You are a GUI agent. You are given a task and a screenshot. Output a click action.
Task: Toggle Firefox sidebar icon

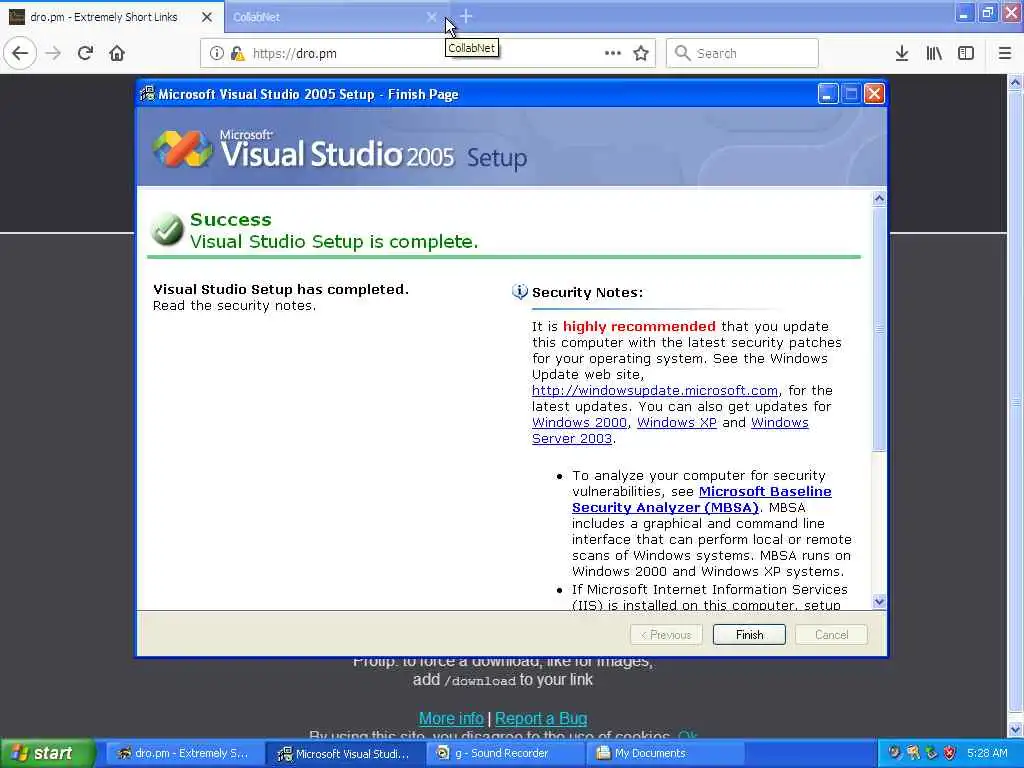(966, 53)
